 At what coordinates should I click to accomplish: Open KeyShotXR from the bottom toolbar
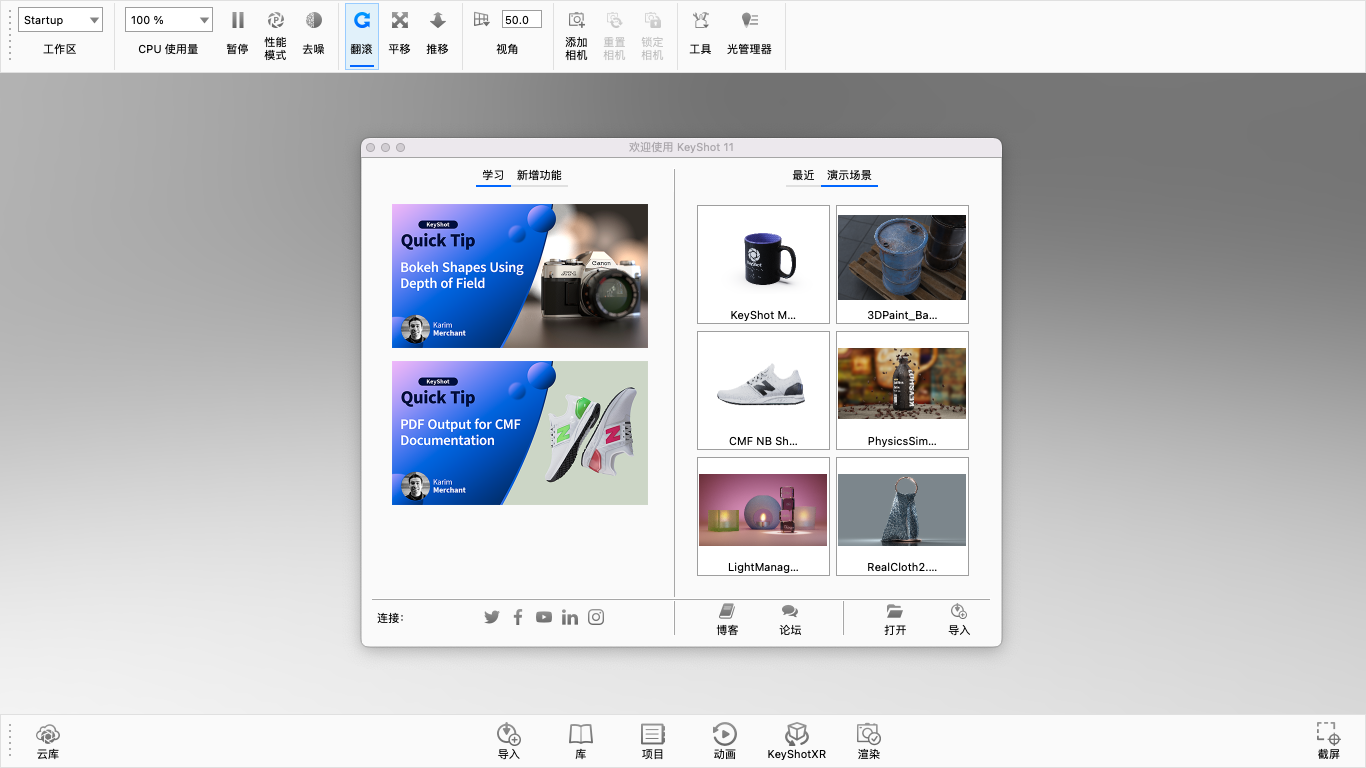(x=797, y=740)
